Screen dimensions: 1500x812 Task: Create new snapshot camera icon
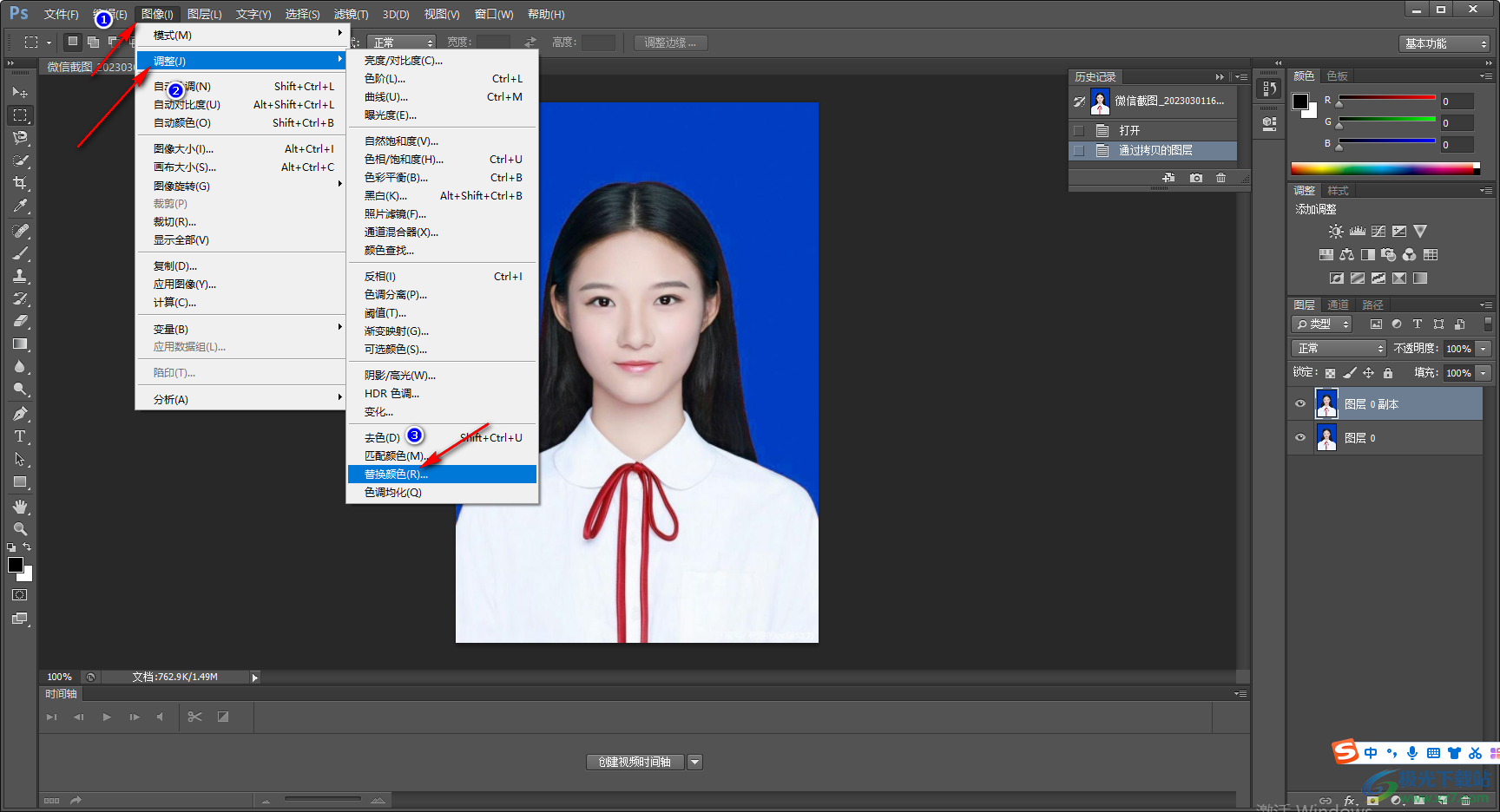coord(1196,178)
